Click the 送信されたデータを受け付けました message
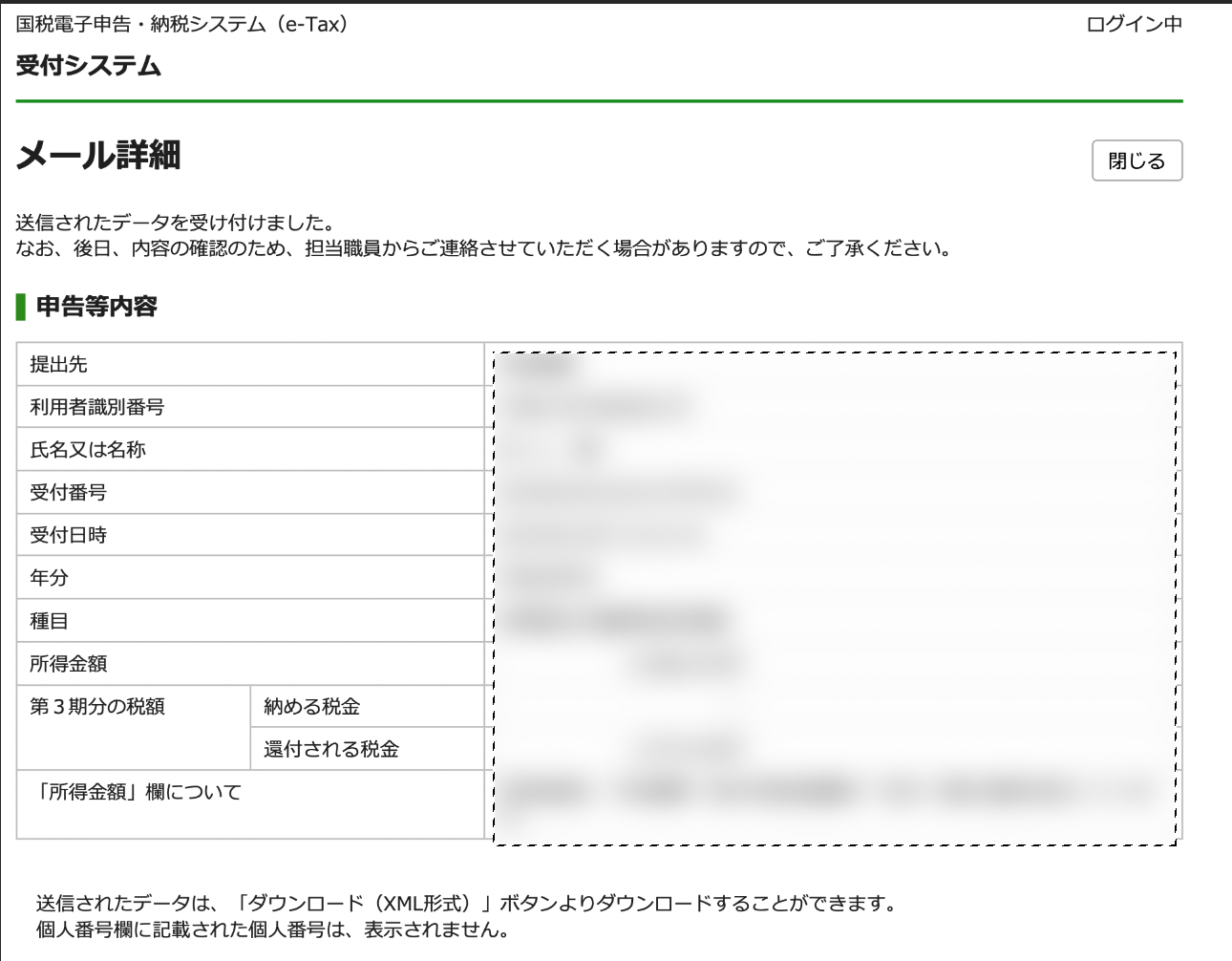The height and width of the screenshot is (961, 1232). click(x=176, y=223)
